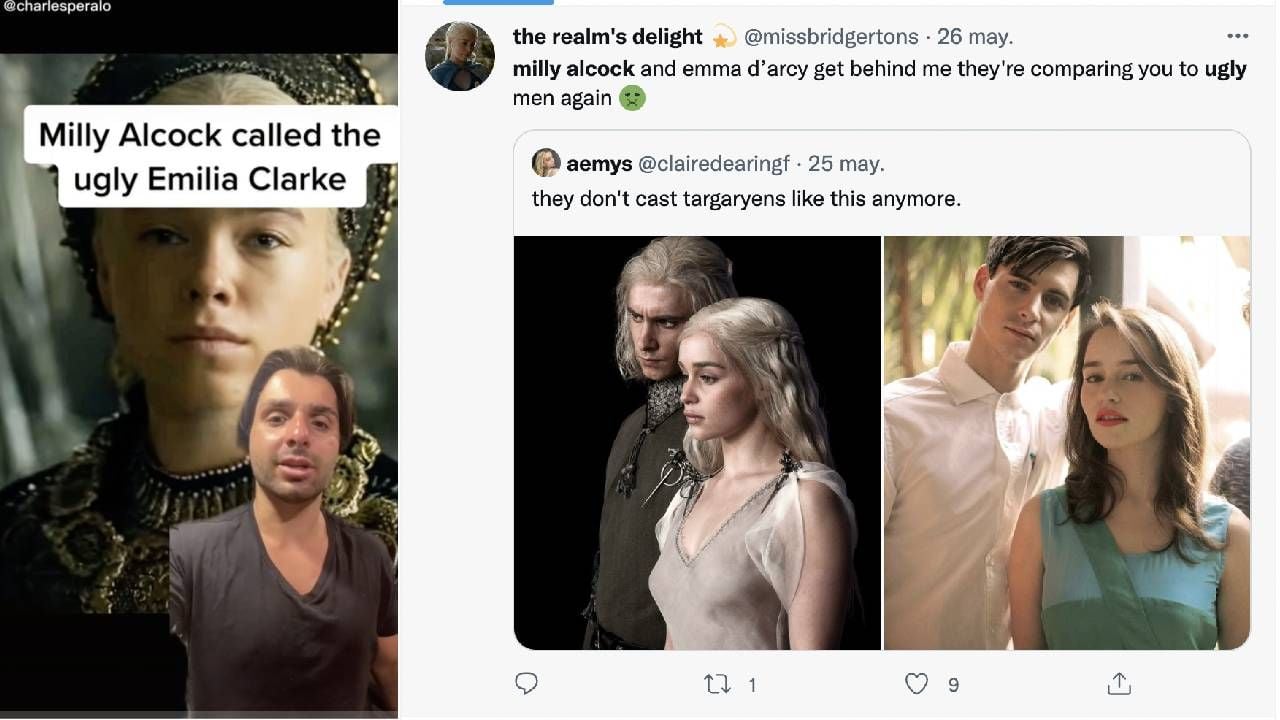1280x720 pixels.
Task: Open the quoted tweet's dark-background left photo
Action: point(697,442)
